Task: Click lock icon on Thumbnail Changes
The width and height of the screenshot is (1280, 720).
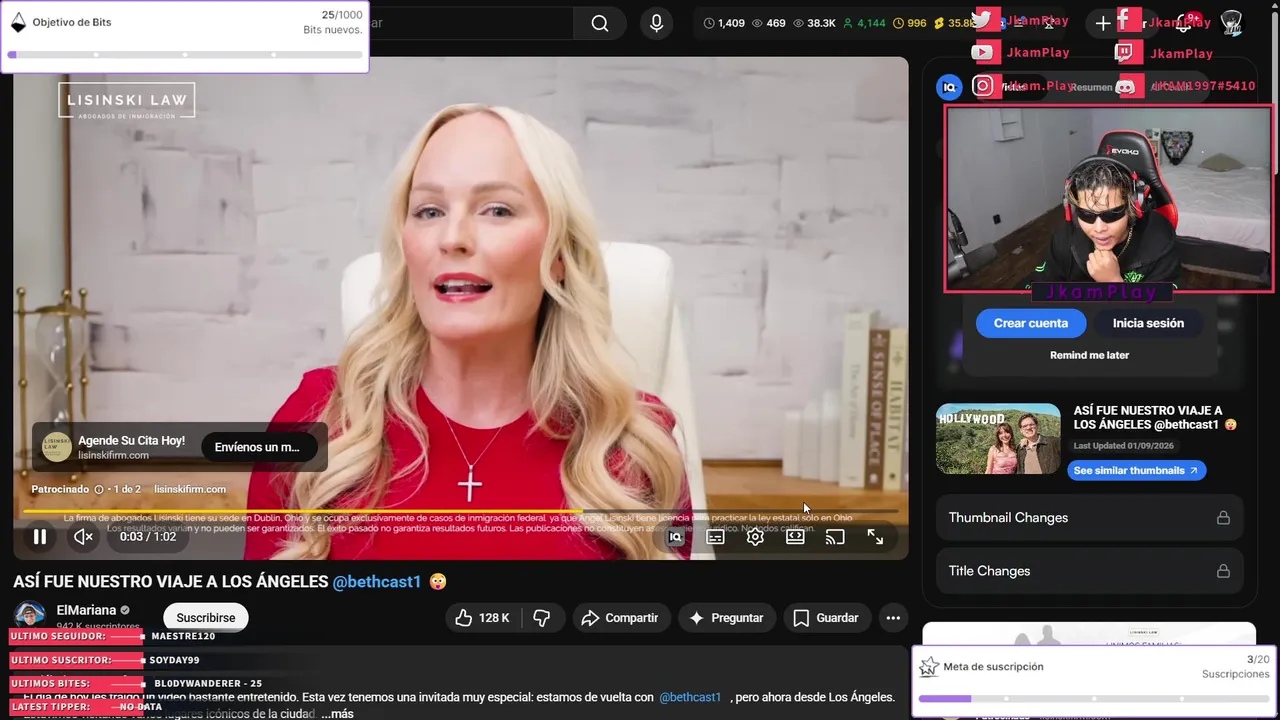Action: click(1222, 517)
